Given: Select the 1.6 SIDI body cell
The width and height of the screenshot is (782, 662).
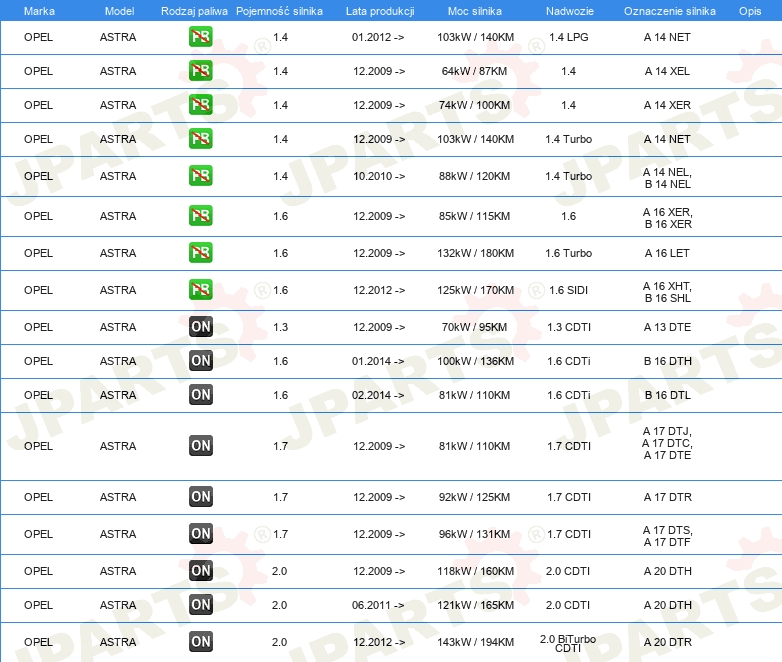Looking at the screenshot, I should [x=569, y=290].
